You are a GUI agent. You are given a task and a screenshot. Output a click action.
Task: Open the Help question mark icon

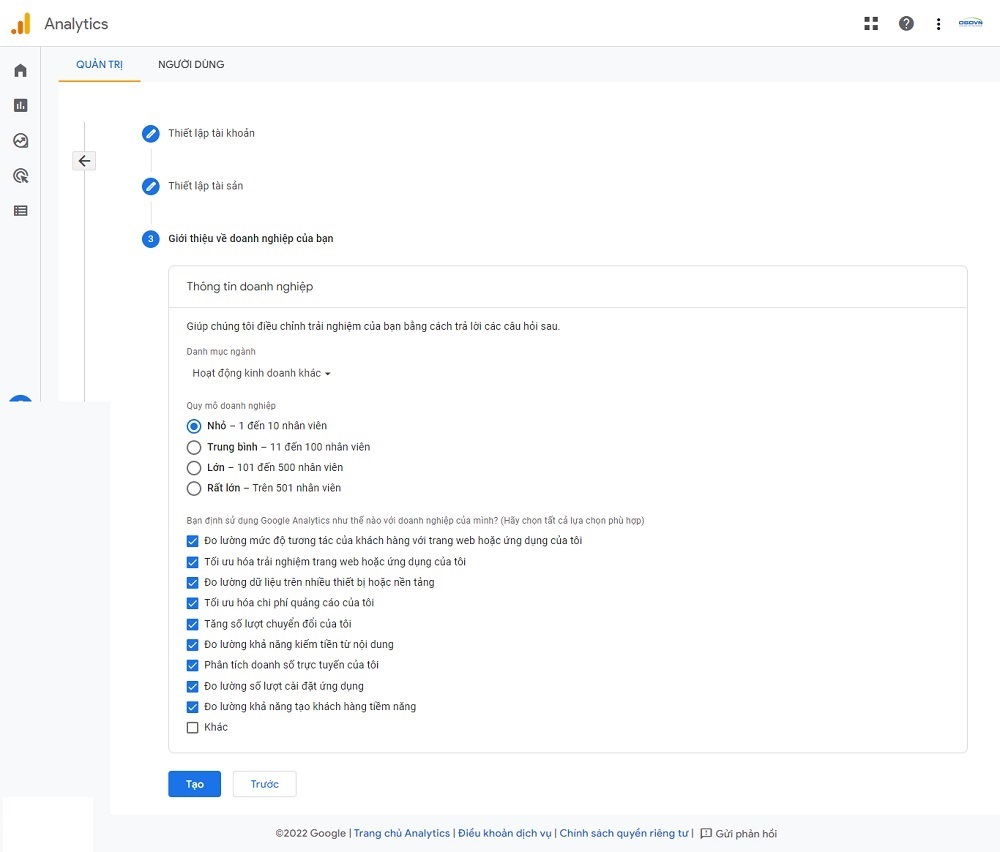906,22
